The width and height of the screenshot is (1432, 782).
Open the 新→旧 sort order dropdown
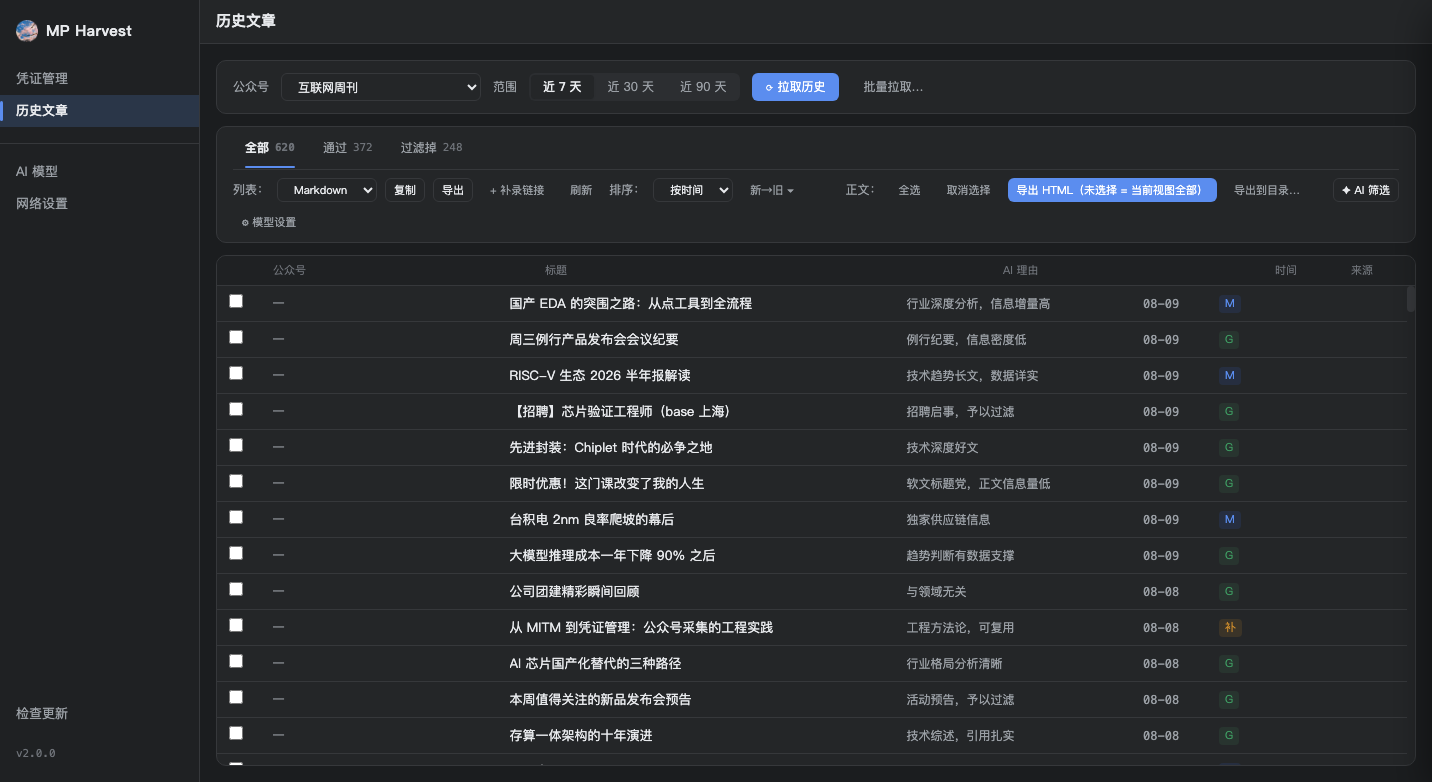pos(772,190)
